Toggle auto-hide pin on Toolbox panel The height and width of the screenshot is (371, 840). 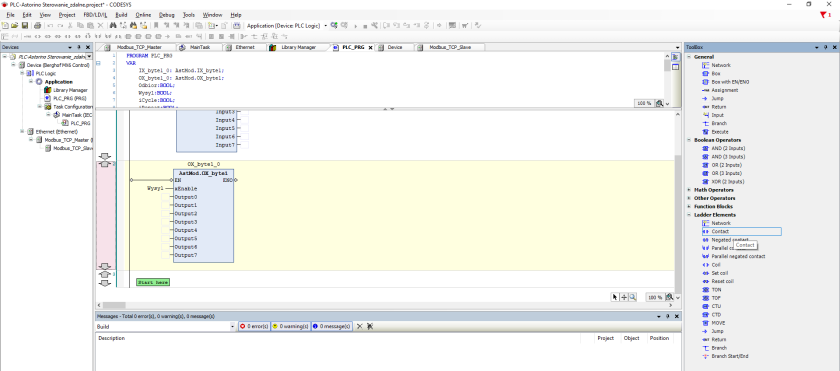tap(826, 47)
